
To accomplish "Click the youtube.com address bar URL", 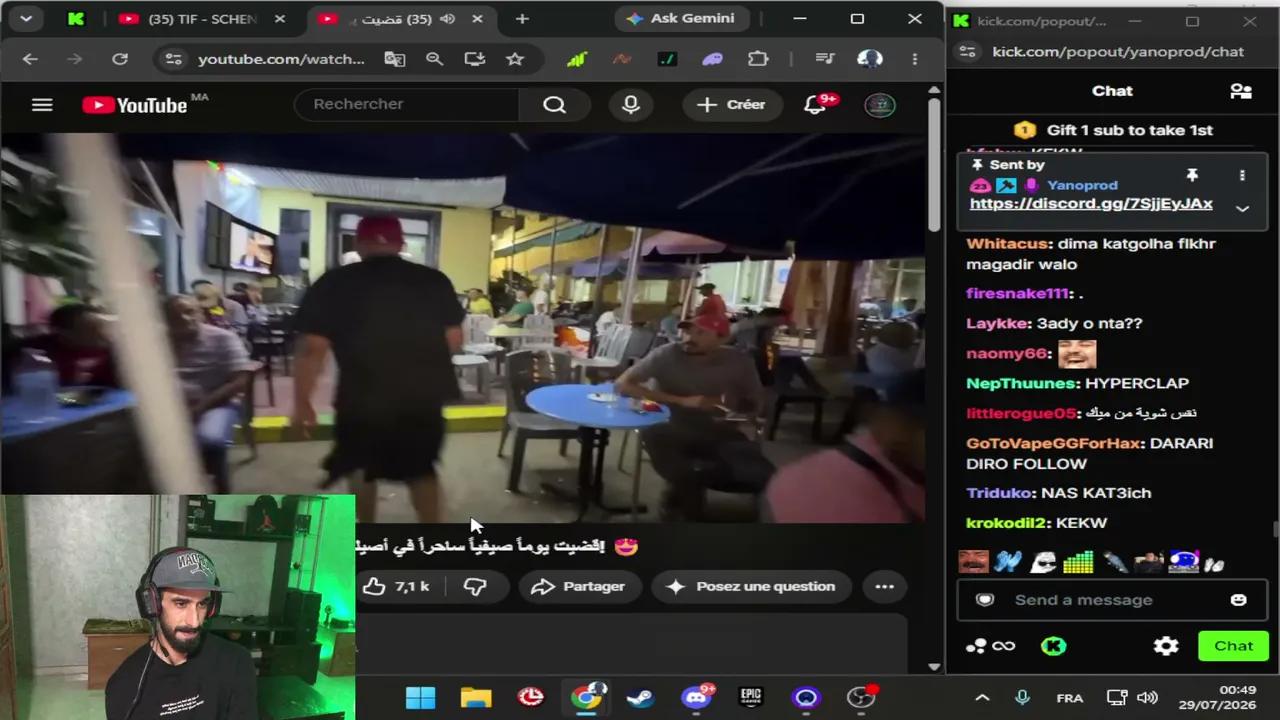I will 281,59.
